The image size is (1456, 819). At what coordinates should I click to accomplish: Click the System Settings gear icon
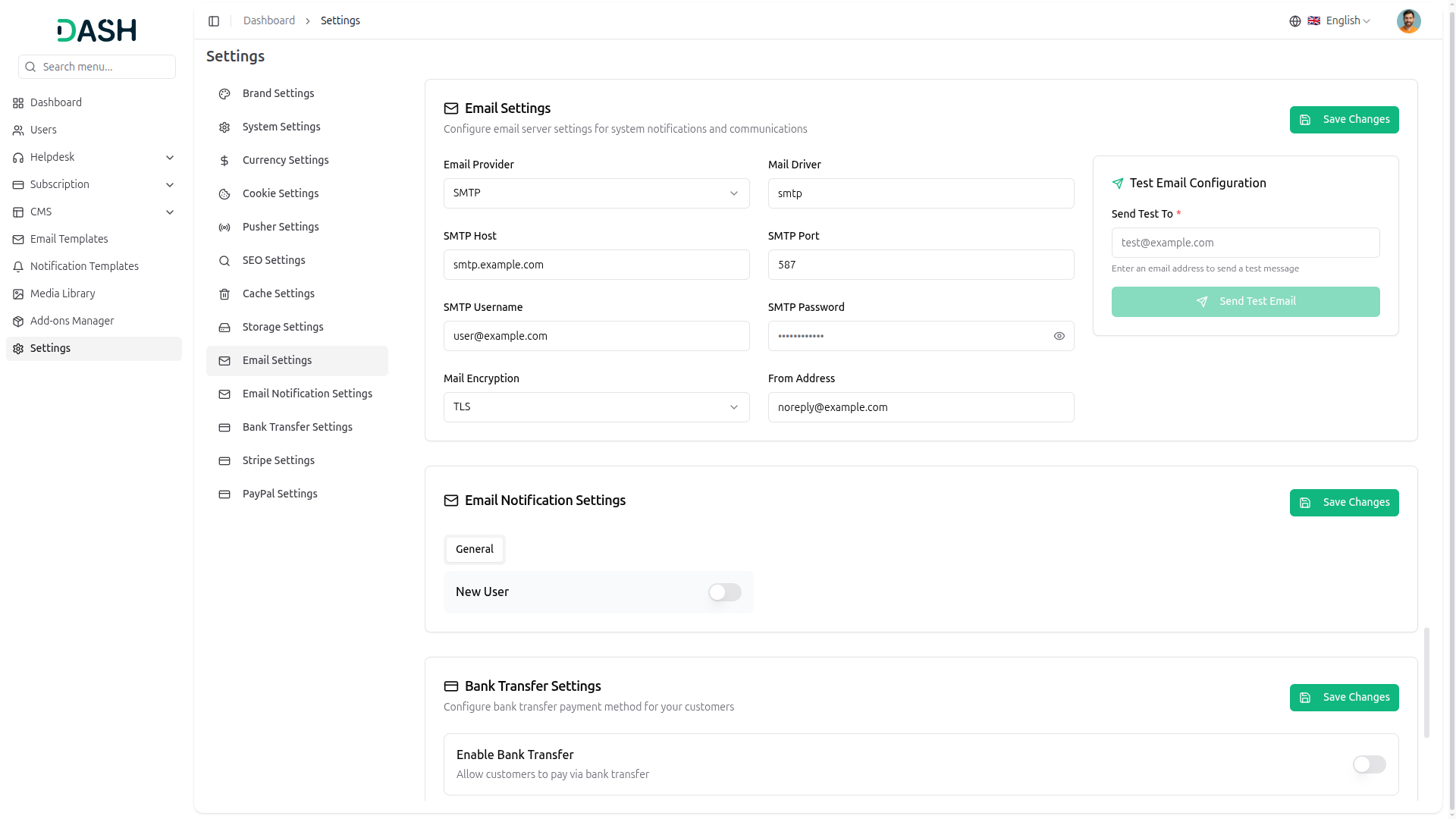click(x=224, y=127)
